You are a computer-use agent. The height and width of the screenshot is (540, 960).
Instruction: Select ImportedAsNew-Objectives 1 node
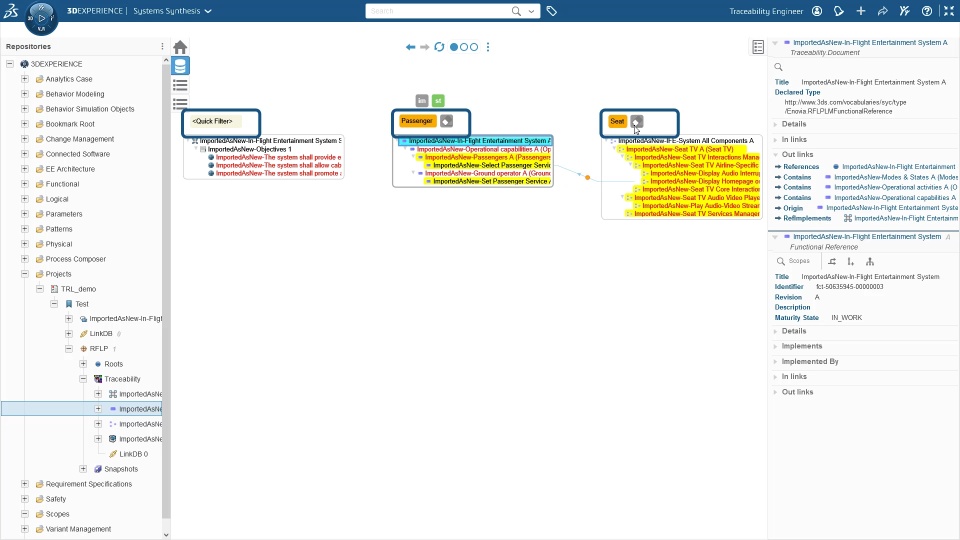coord(249,149)
